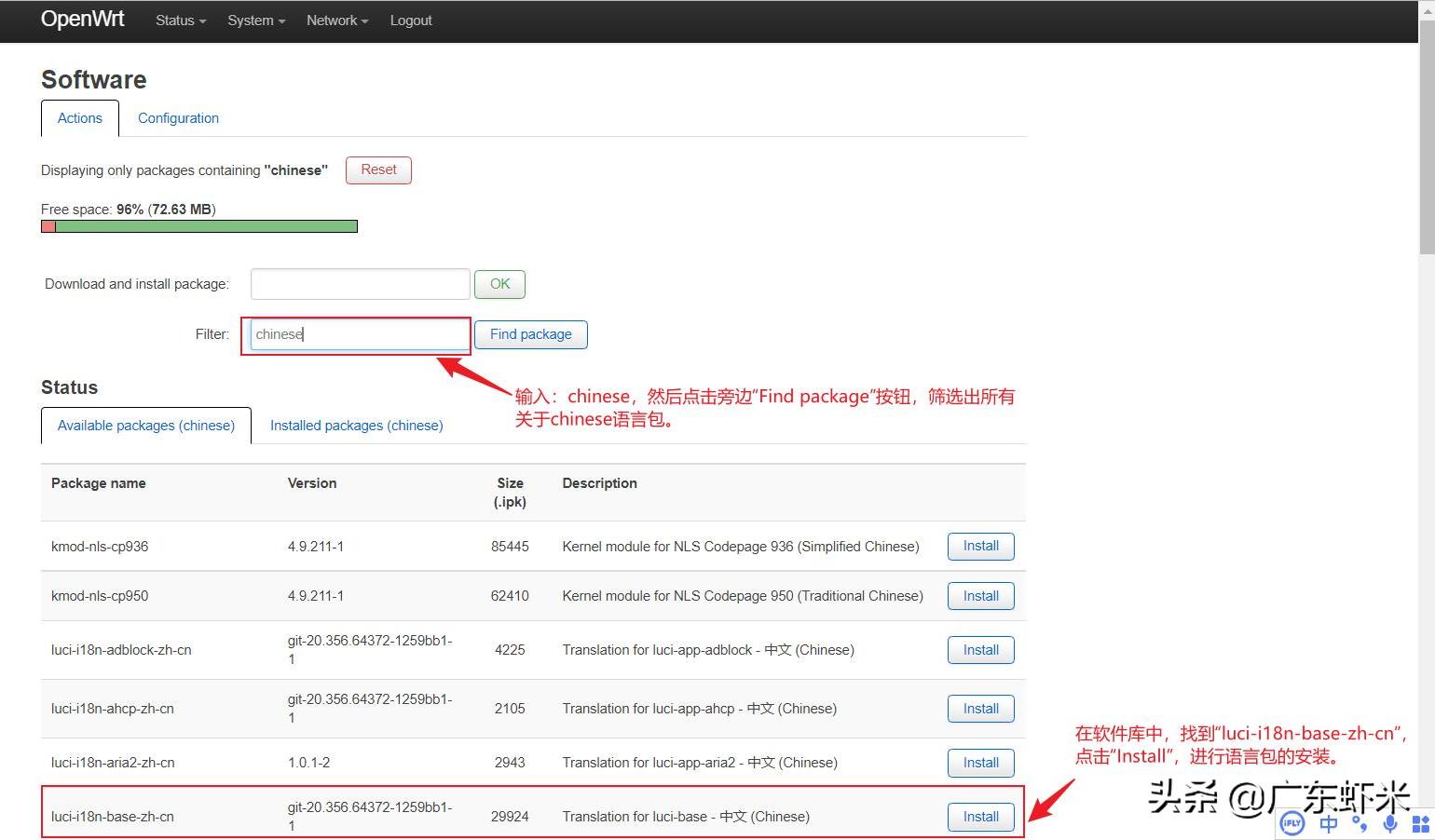Click the Find package button
This screenshot has width=1435, height=840.
pos(530,334)
